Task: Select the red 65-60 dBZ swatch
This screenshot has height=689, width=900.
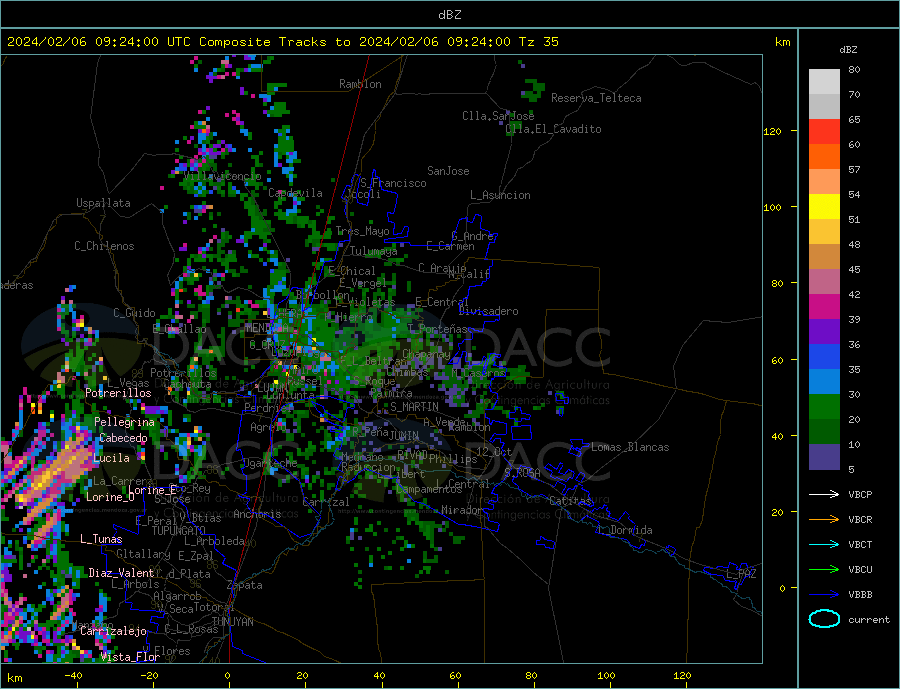Action: point(824,131)
